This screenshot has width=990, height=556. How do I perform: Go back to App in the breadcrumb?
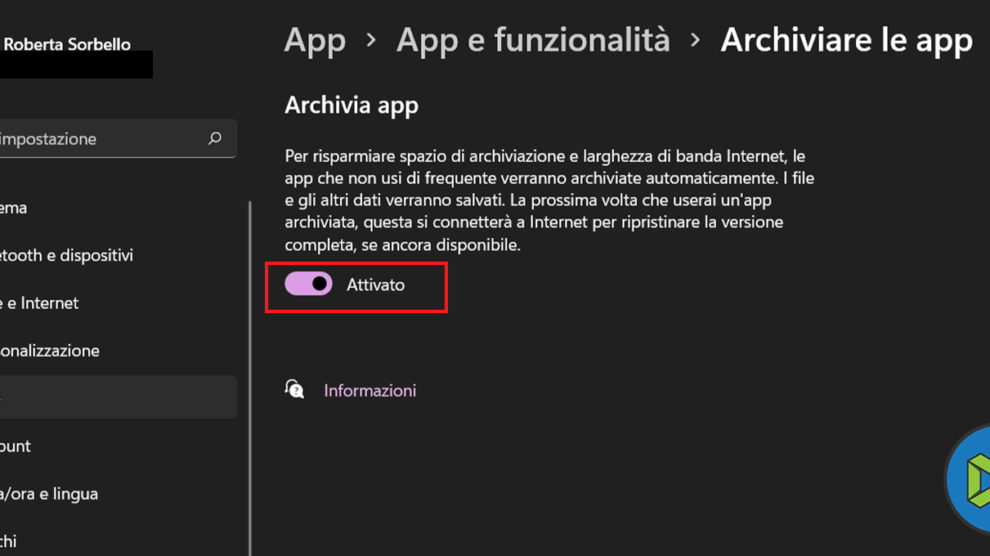point(315,41)
